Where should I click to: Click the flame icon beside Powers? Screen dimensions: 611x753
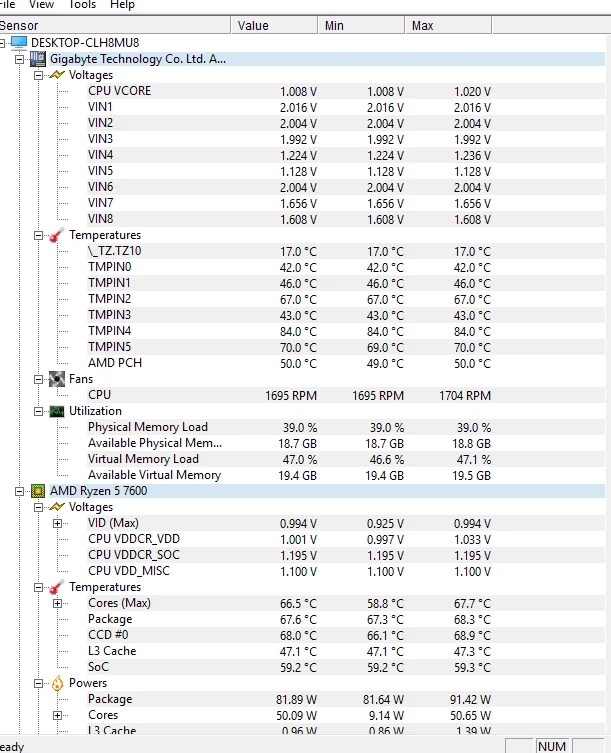(x=56, y=683)
